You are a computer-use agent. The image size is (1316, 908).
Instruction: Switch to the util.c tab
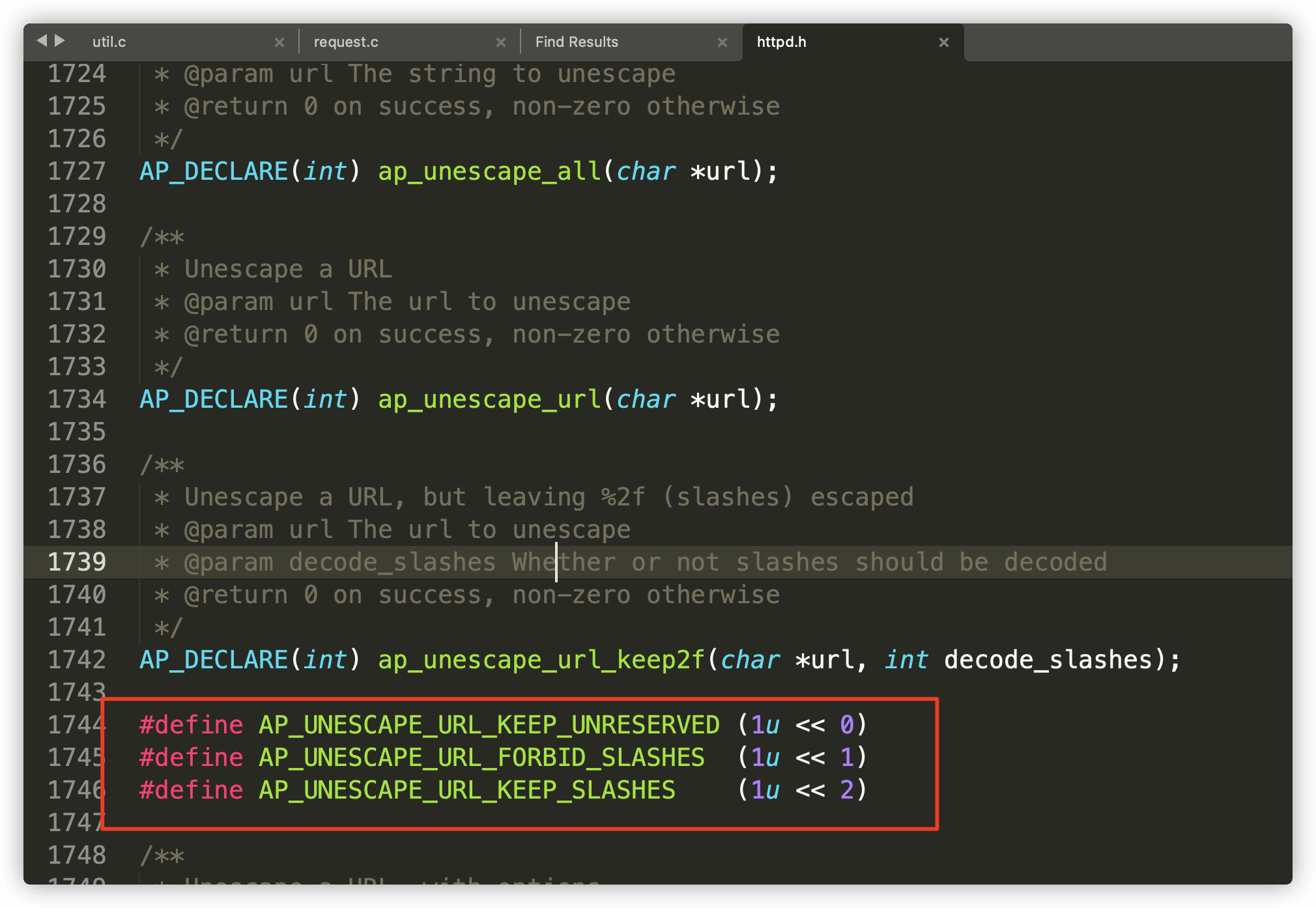click(x=109, y=42)
